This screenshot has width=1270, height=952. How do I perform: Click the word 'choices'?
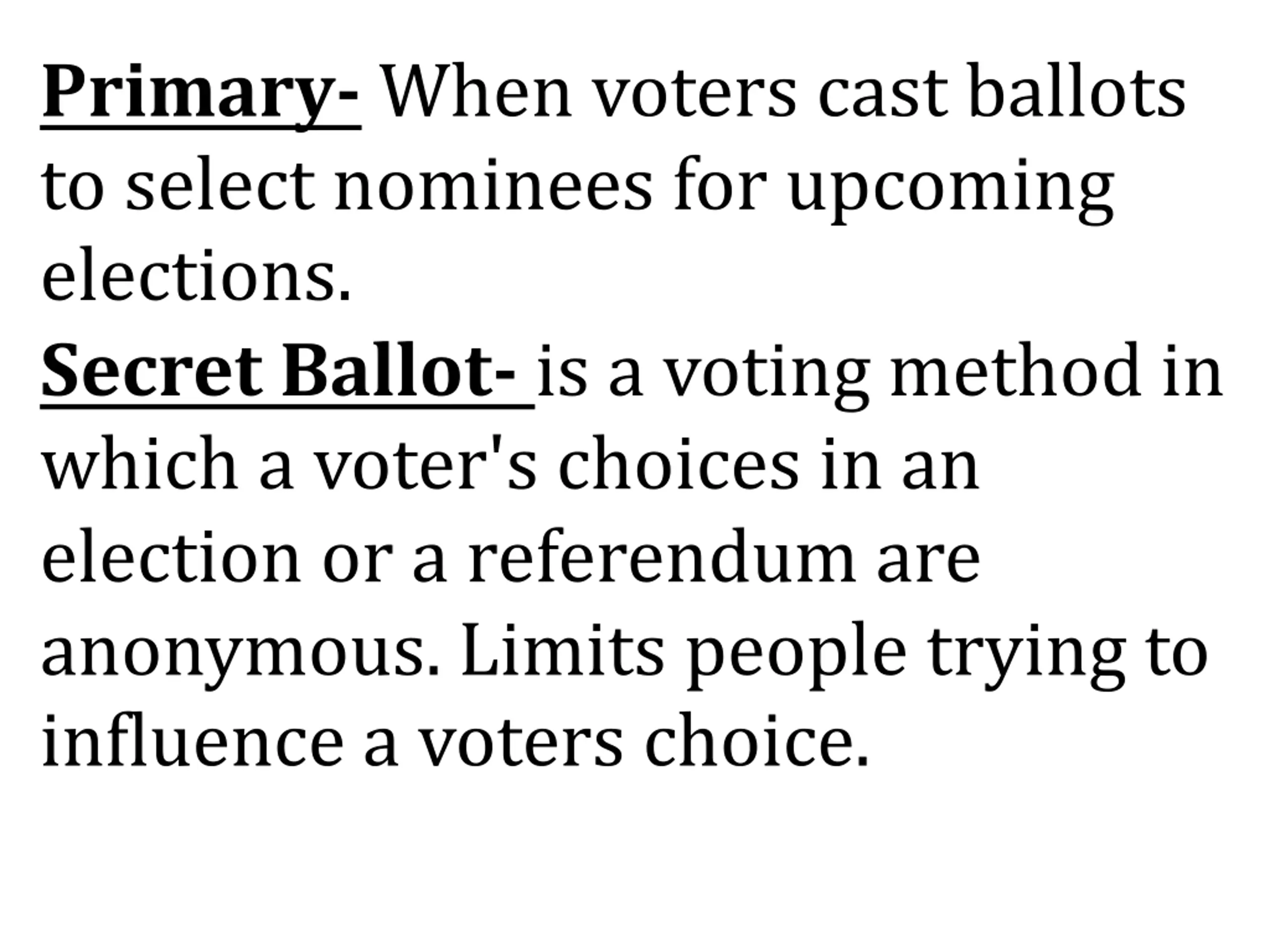(x=678, y=463)
